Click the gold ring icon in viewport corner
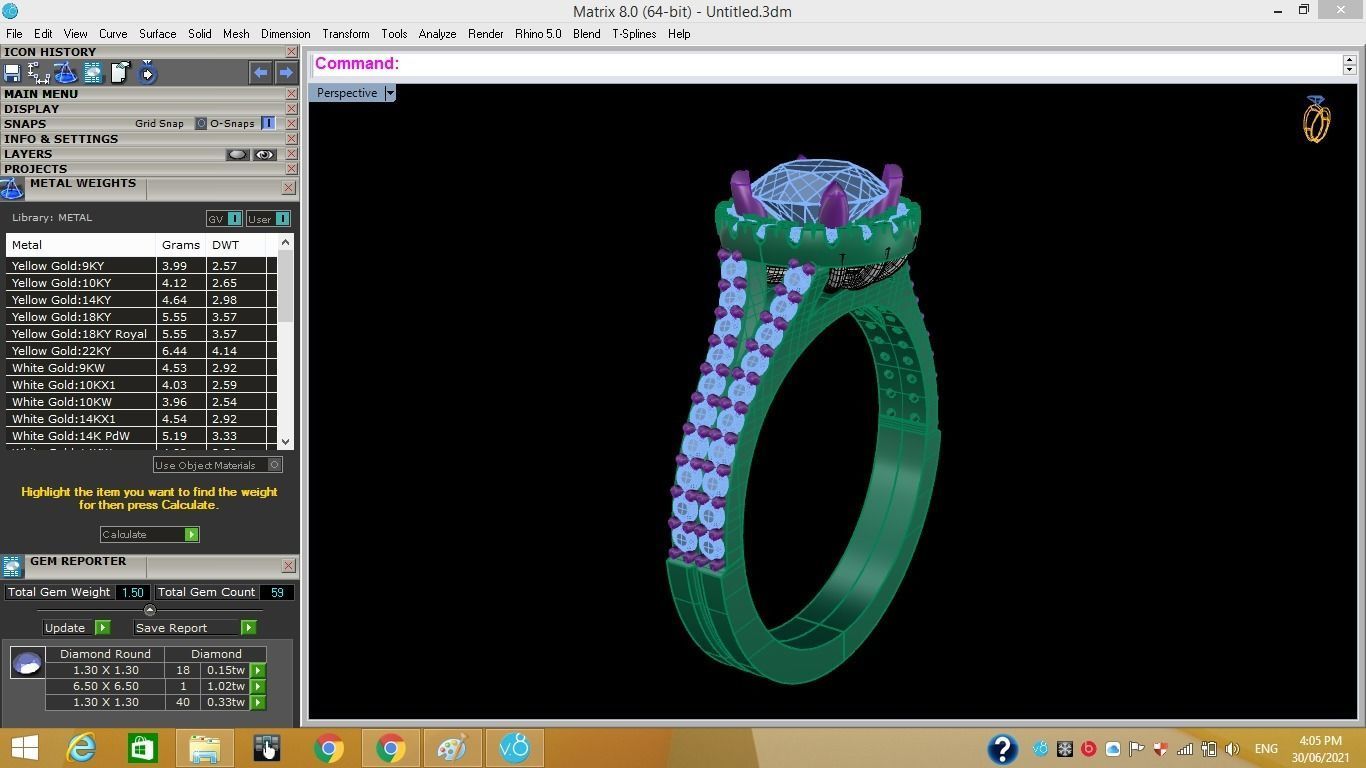Viewport: 1366px width, 768px height. pyautogui.click(x=1316, y=119)
